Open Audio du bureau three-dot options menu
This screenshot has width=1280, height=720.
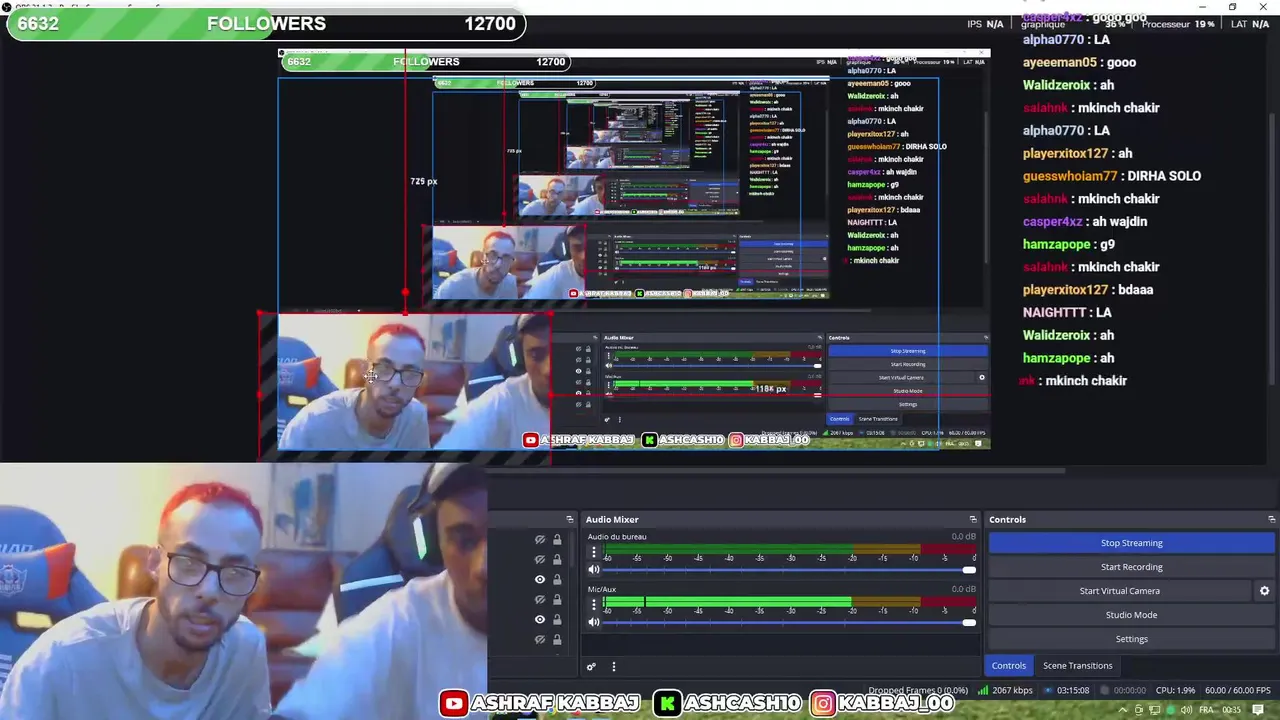(x=594, y=552)
